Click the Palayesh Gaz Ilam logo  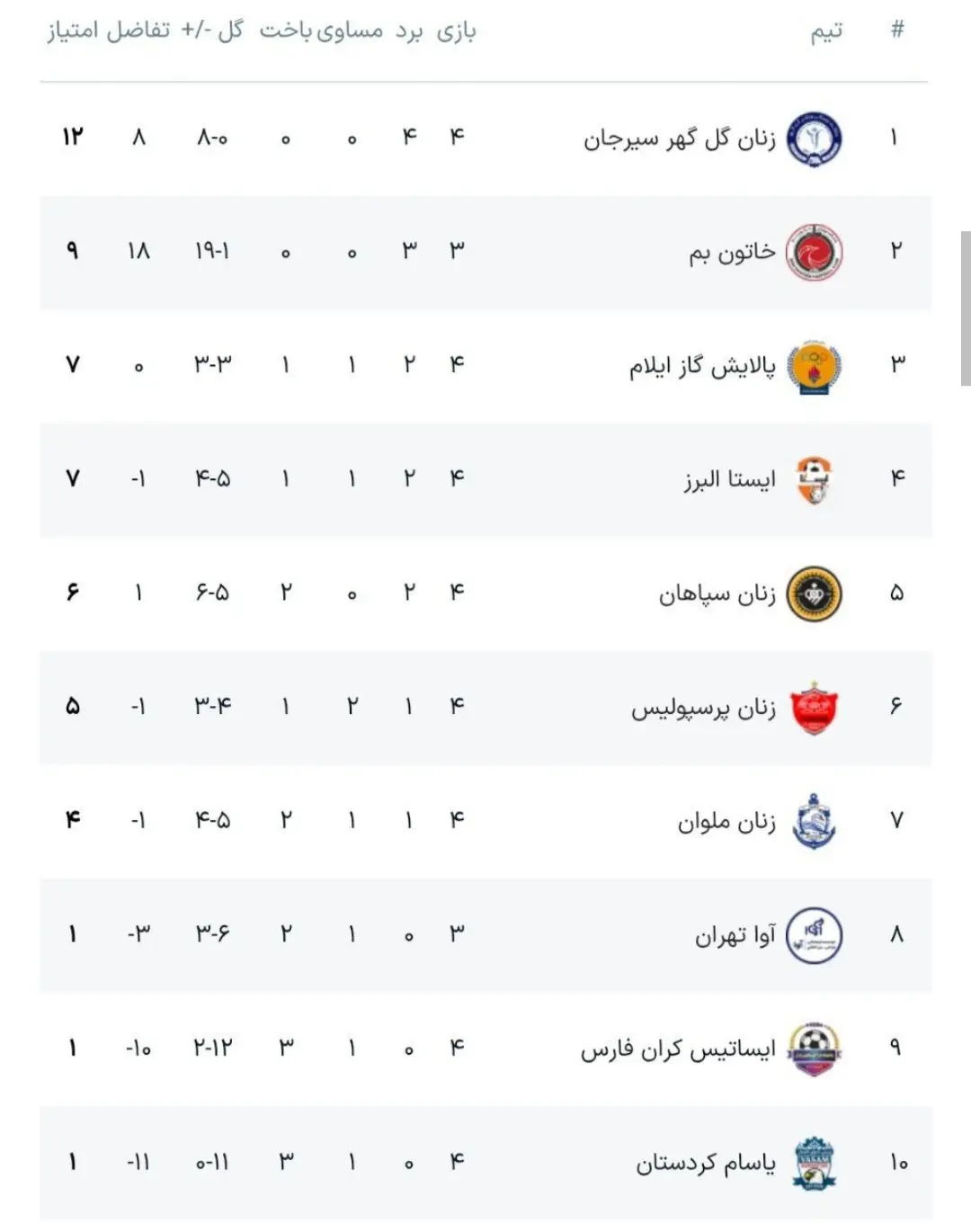814,367
